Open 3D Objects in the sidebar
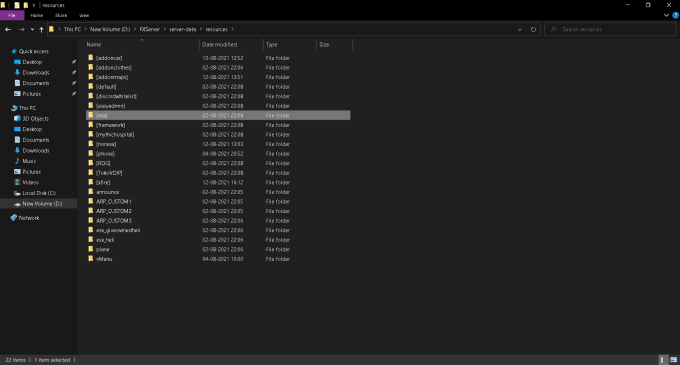Viewport: 680px width, 365px height. pyautogui.click(x=35, y=118)
